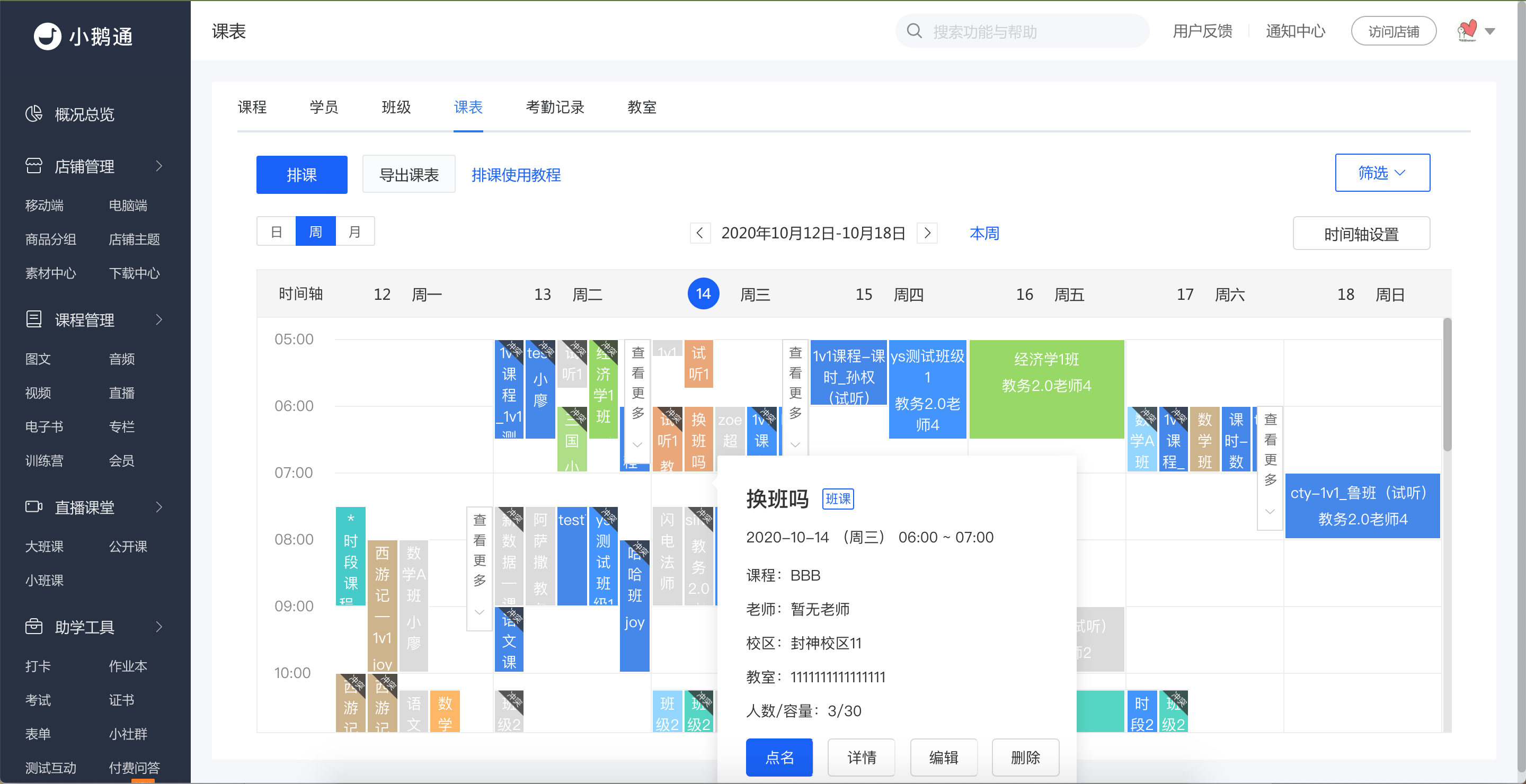Image resolution: width=1526 pixels, height=784 pixels.
Task: Open 付费问答 in sidebar
Action: click(x=134, y=768)
